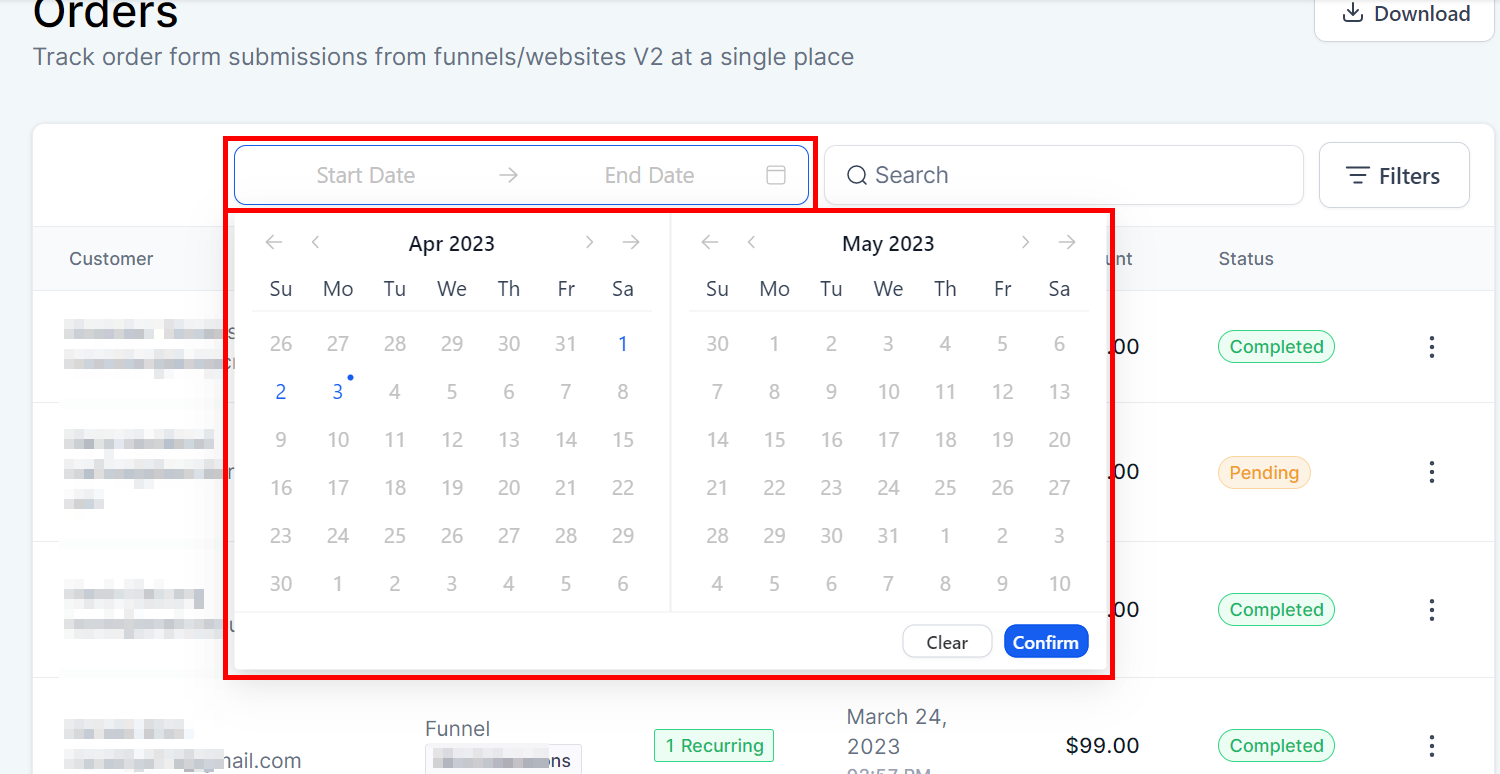The width and height of the screenshot is (1500, 774).
Task: Go to previous year in May calendar
Action: click(x=710, y=242)
